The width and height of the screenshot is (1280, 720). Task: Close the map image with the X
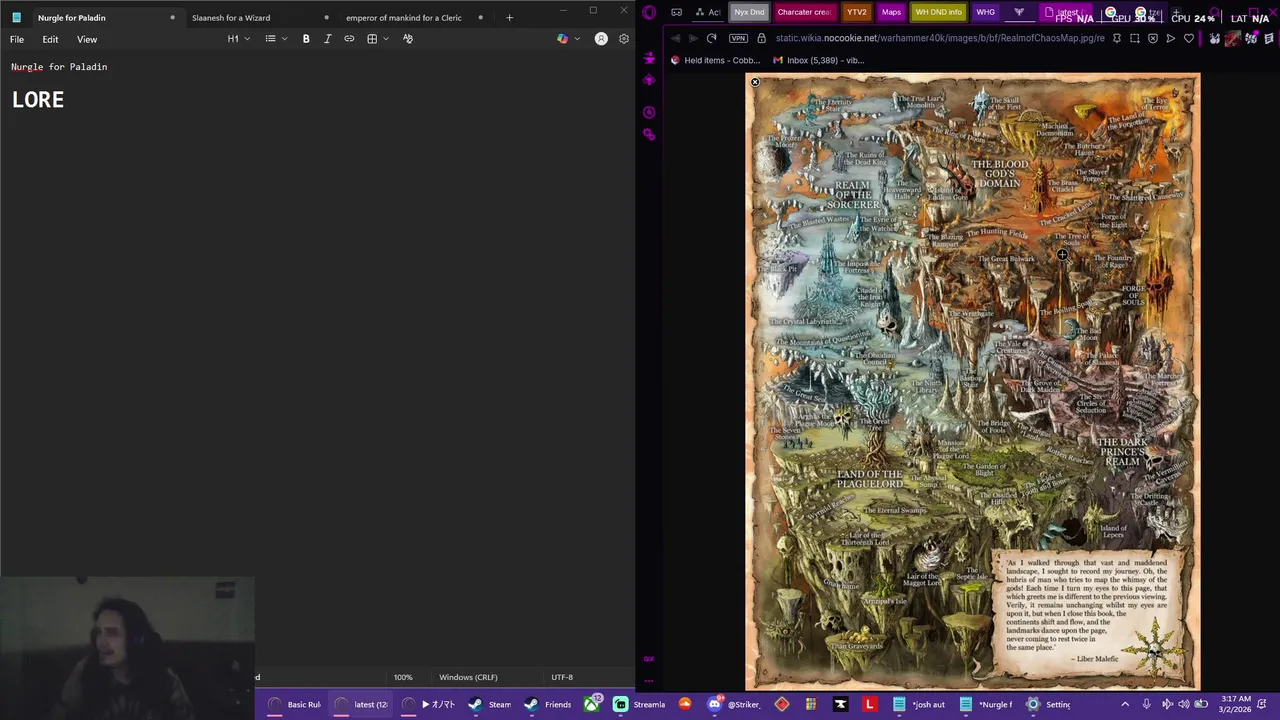click(755, 82)
